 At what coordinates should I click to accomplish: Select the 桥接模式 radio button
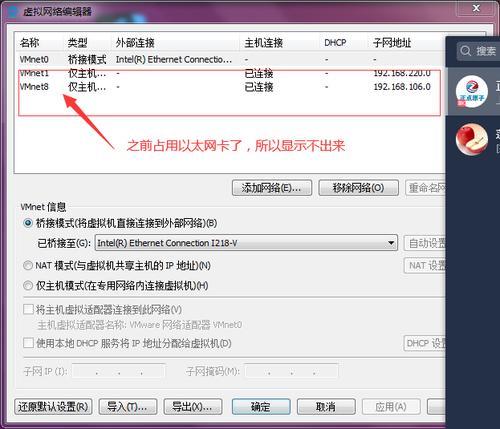(28, 223)
